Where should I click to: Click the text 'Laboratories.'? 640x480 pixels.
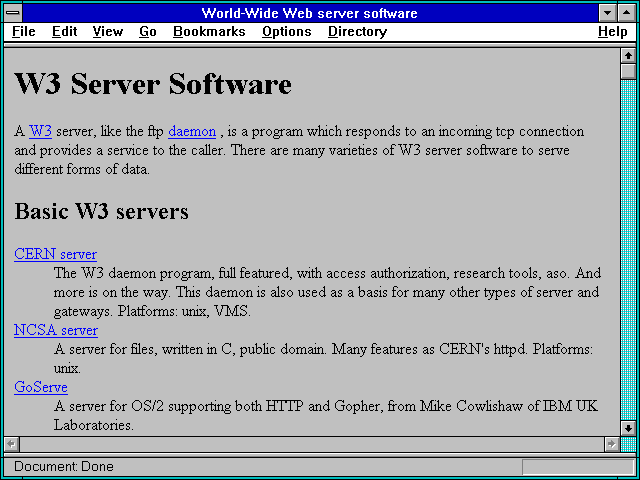(94, 425)
